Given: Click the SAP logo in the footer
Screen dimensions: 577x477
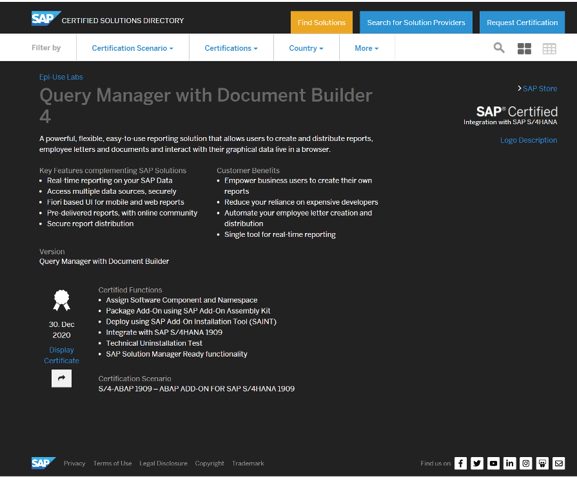Looking at the screenshot, I should (43, 463).
